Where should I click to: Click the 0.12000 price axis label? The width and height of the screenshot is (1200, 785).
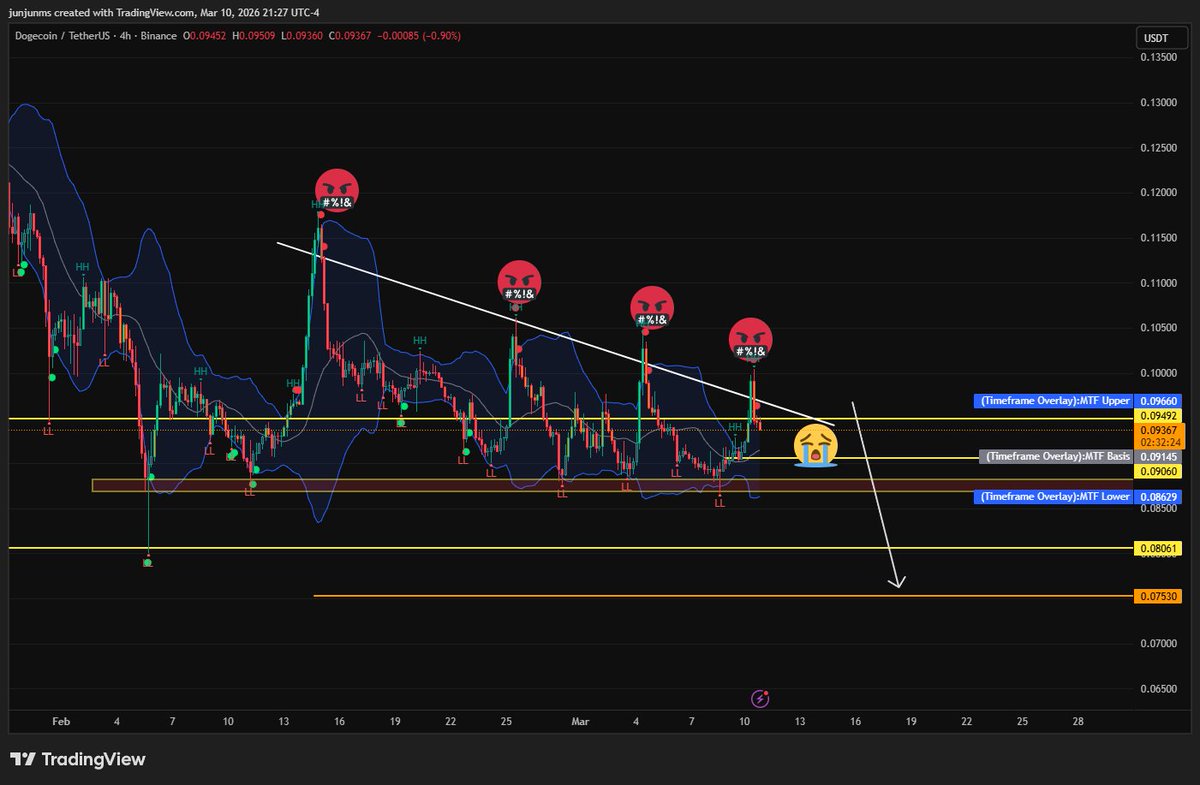pyautogui.click(x=1158, y=193)
